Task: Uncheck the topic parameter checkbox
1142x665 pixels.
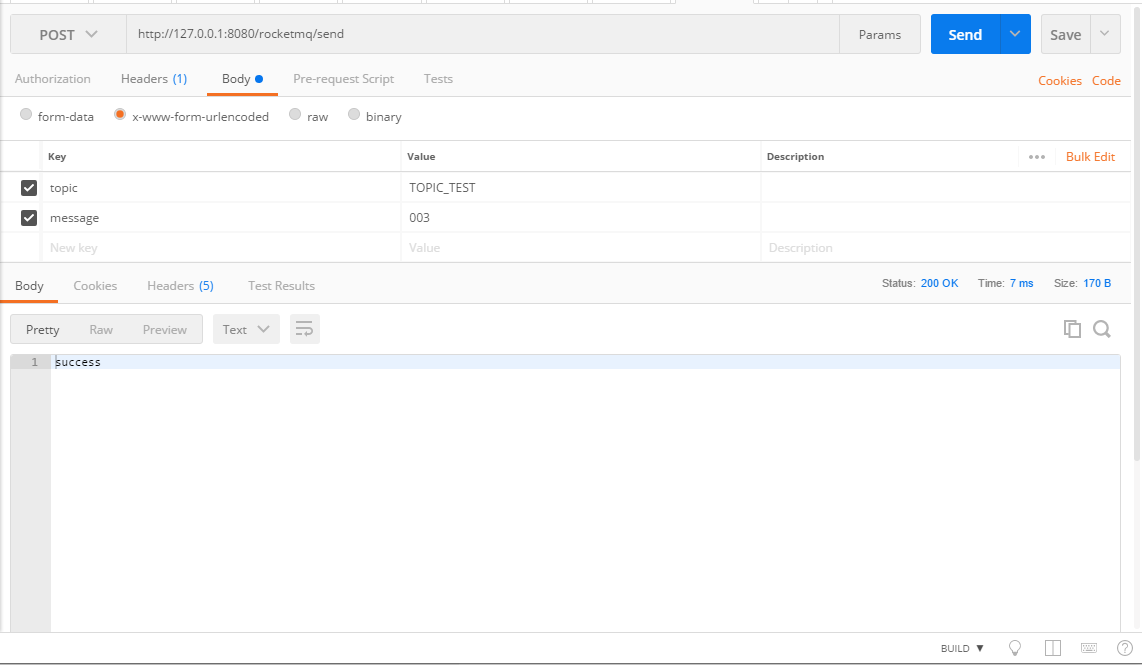Action: 28,188
